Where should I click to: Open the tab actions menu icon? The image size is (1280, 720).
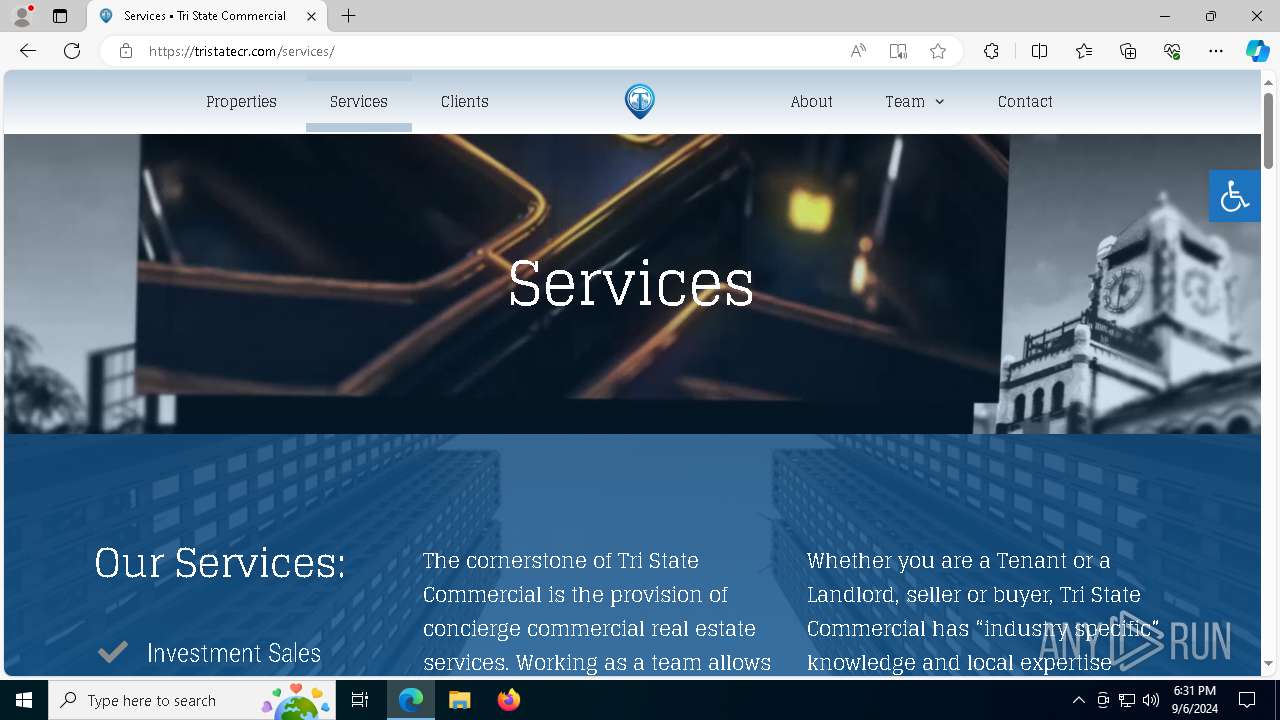60,16
